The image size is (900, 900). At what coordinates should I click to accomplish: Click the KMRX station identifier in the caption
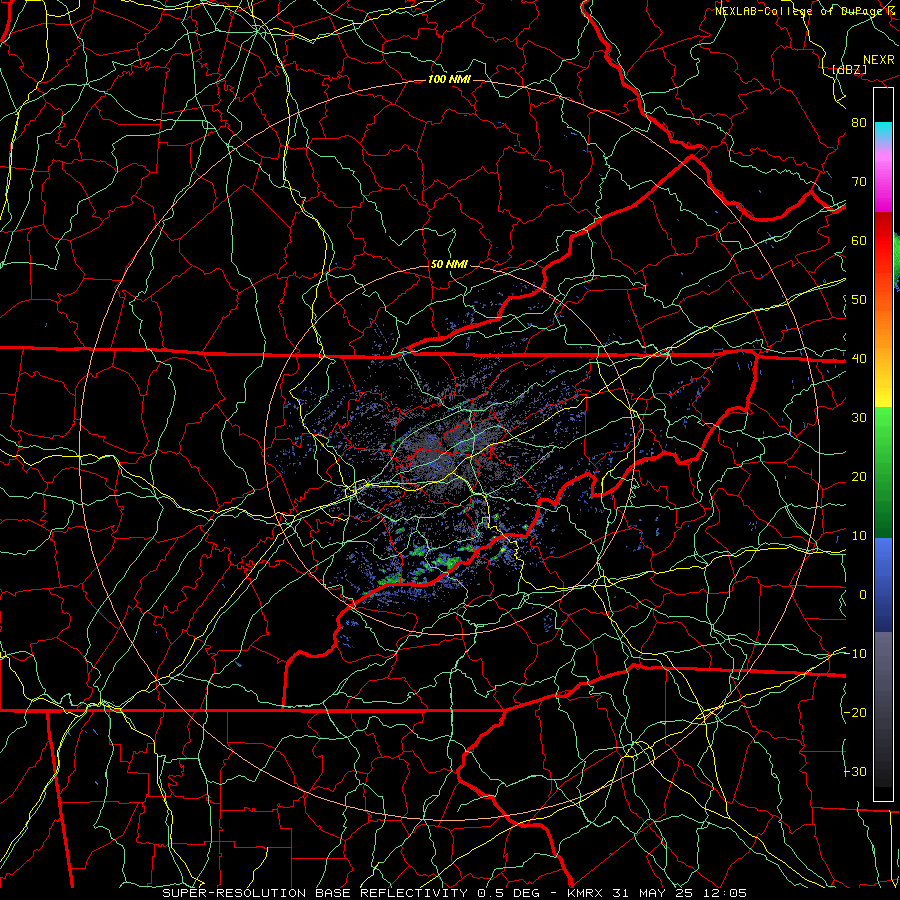586,893
